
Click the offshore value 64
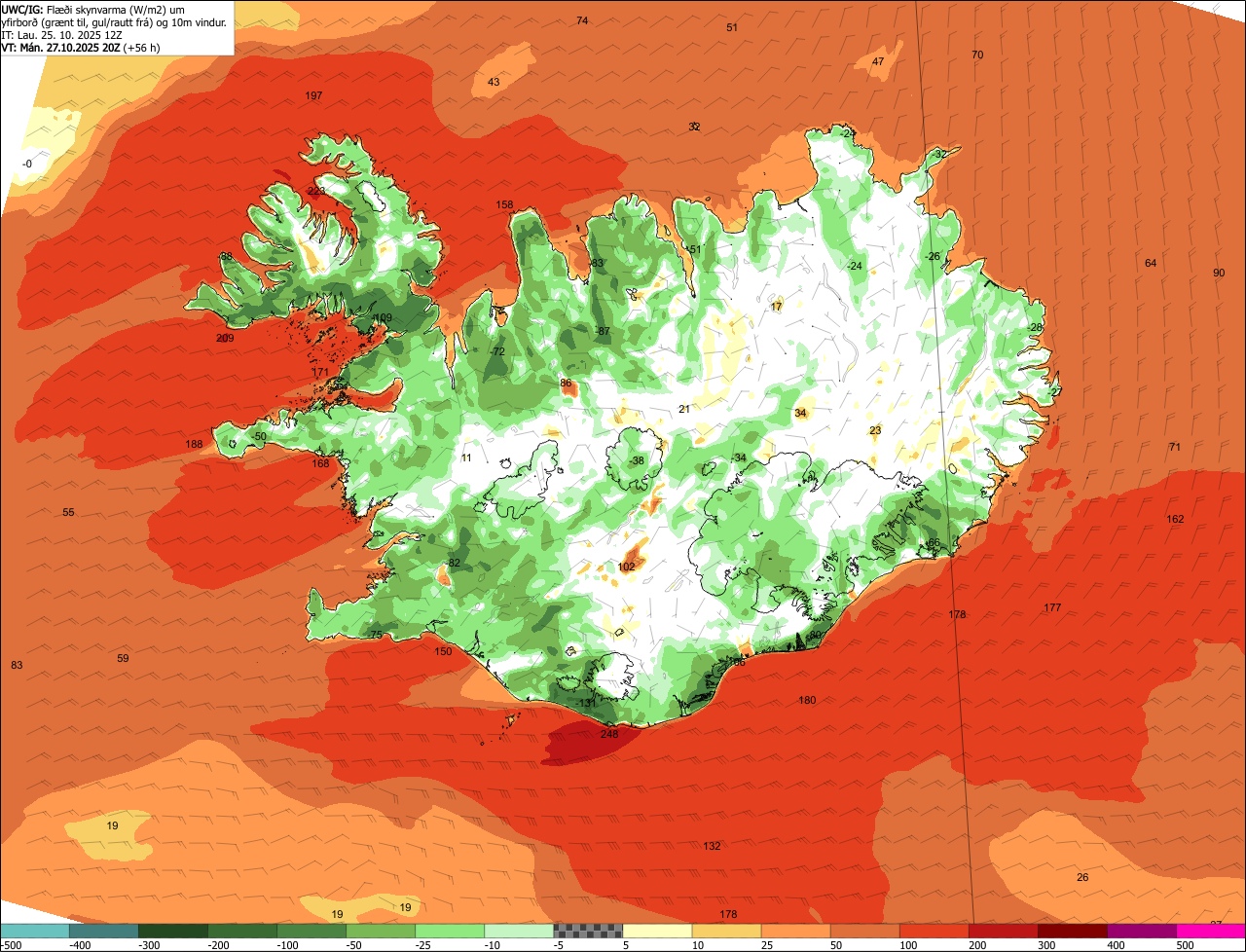point(1151,263)
